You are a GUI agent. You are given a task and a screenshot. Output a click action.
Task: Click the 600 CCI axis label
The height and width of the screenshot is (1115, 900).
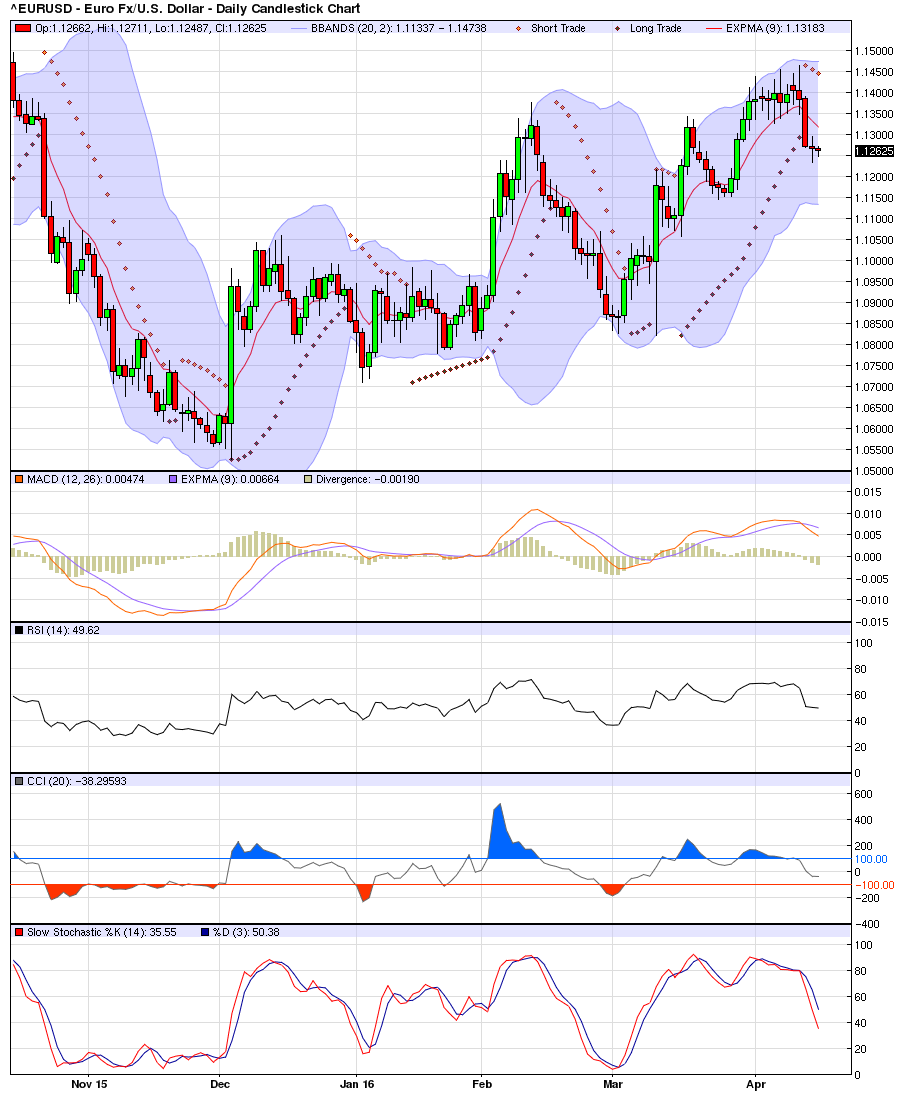coord(863,794)
